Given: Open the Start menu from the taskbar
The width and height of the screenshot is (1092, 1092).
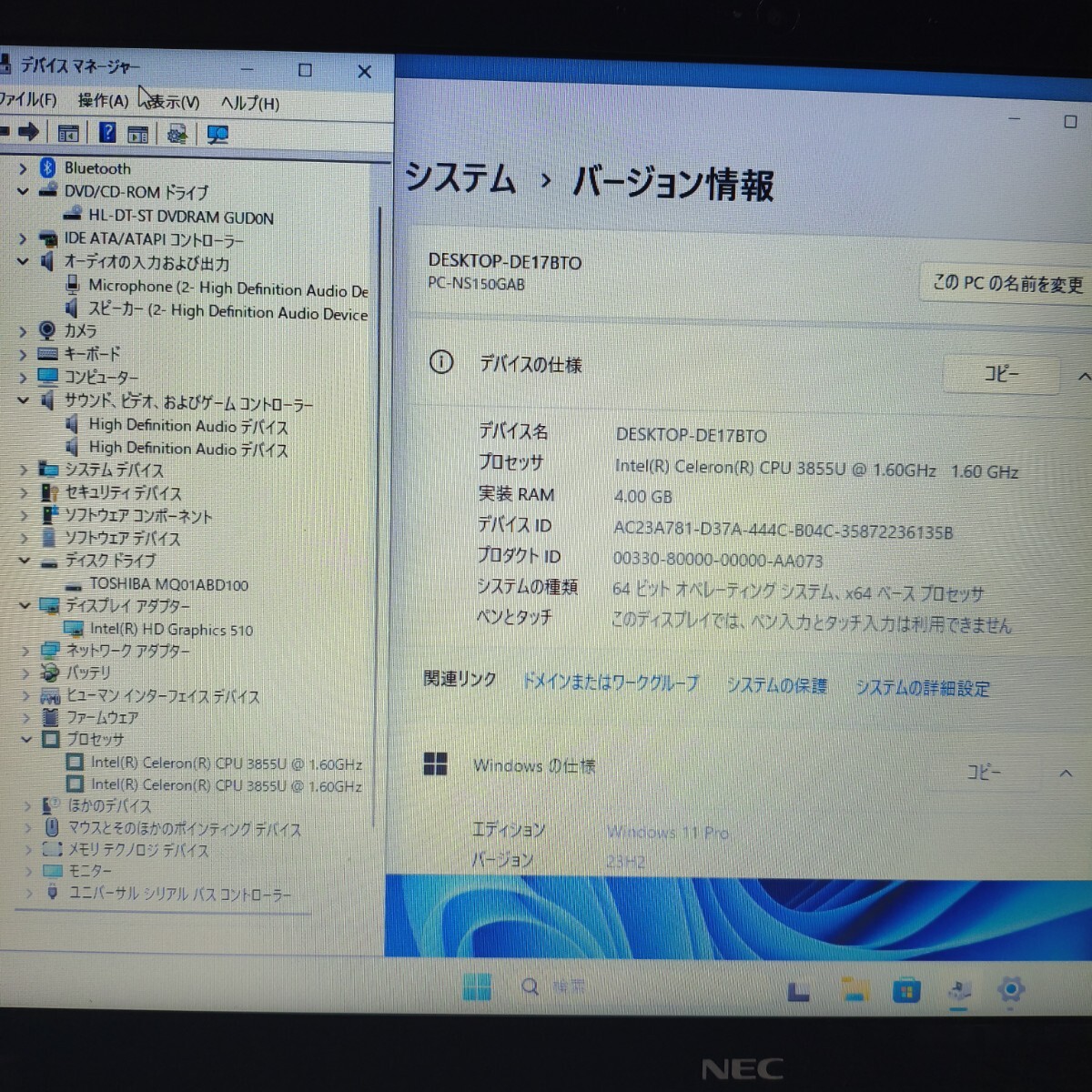Looking at the screenshot, I should [477, 986].
